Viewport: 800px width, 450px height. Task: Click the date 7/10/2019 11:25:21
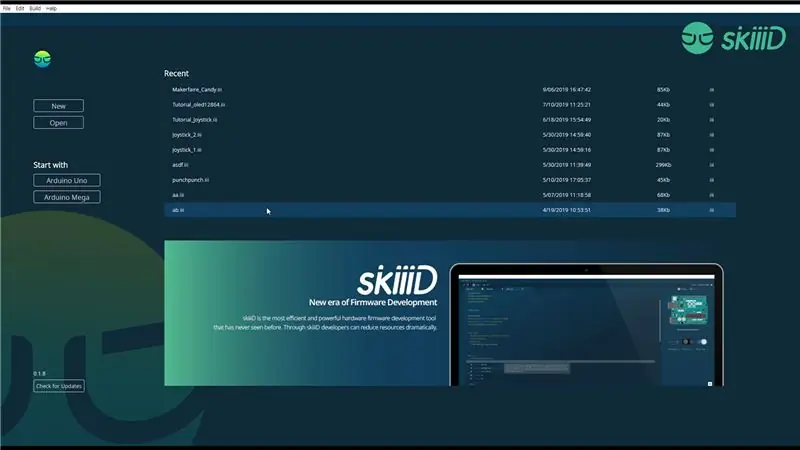(x=567, y=105)
